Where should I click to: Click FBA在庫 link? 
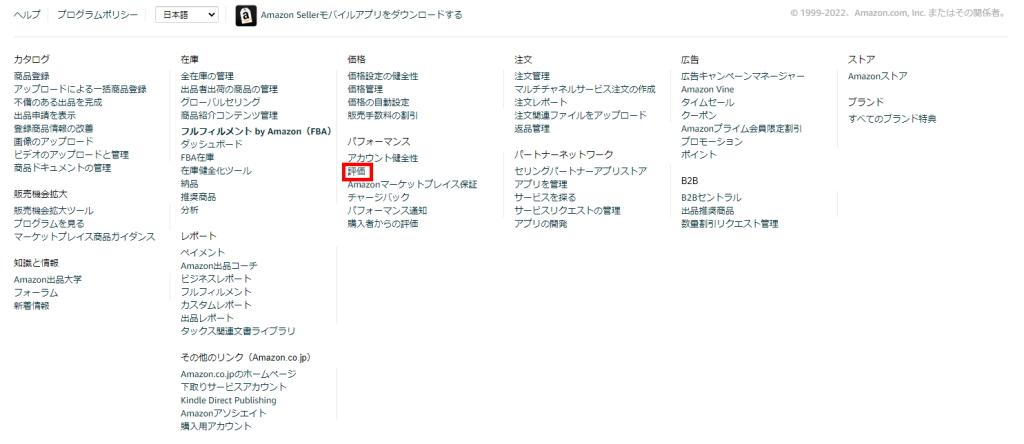pyautogui.click(x=197, y=157)
